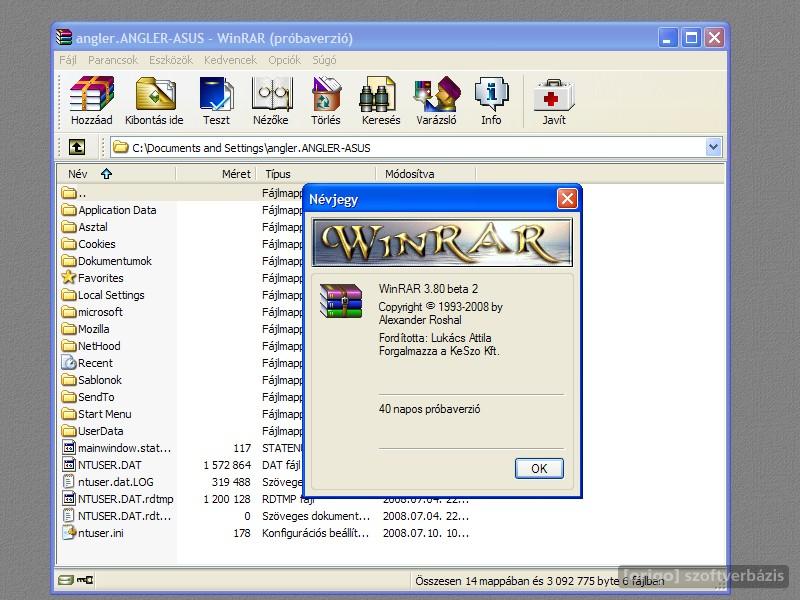Click the WinRAR books icon in title bar
The width and height of the screenshot is (800, 600).
(64, 38)
